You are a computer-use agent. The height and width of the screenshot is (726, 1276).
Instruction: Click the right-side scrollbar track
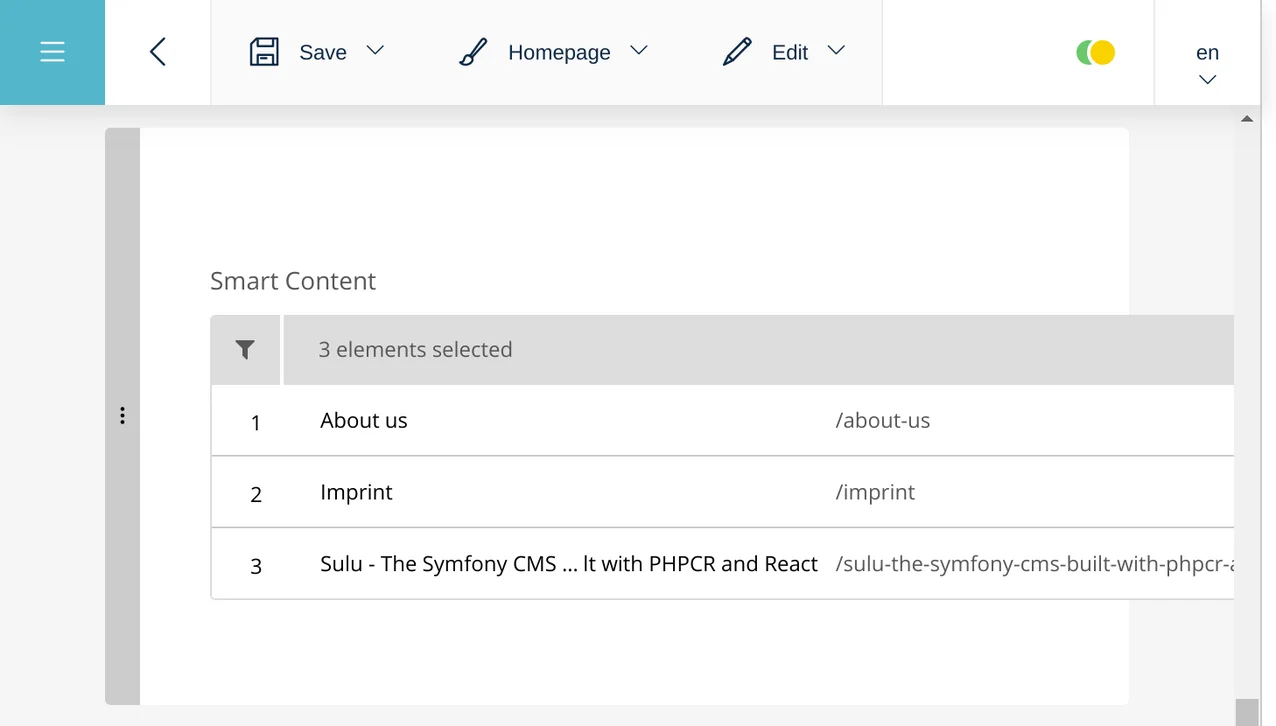tap(1247, 400)
